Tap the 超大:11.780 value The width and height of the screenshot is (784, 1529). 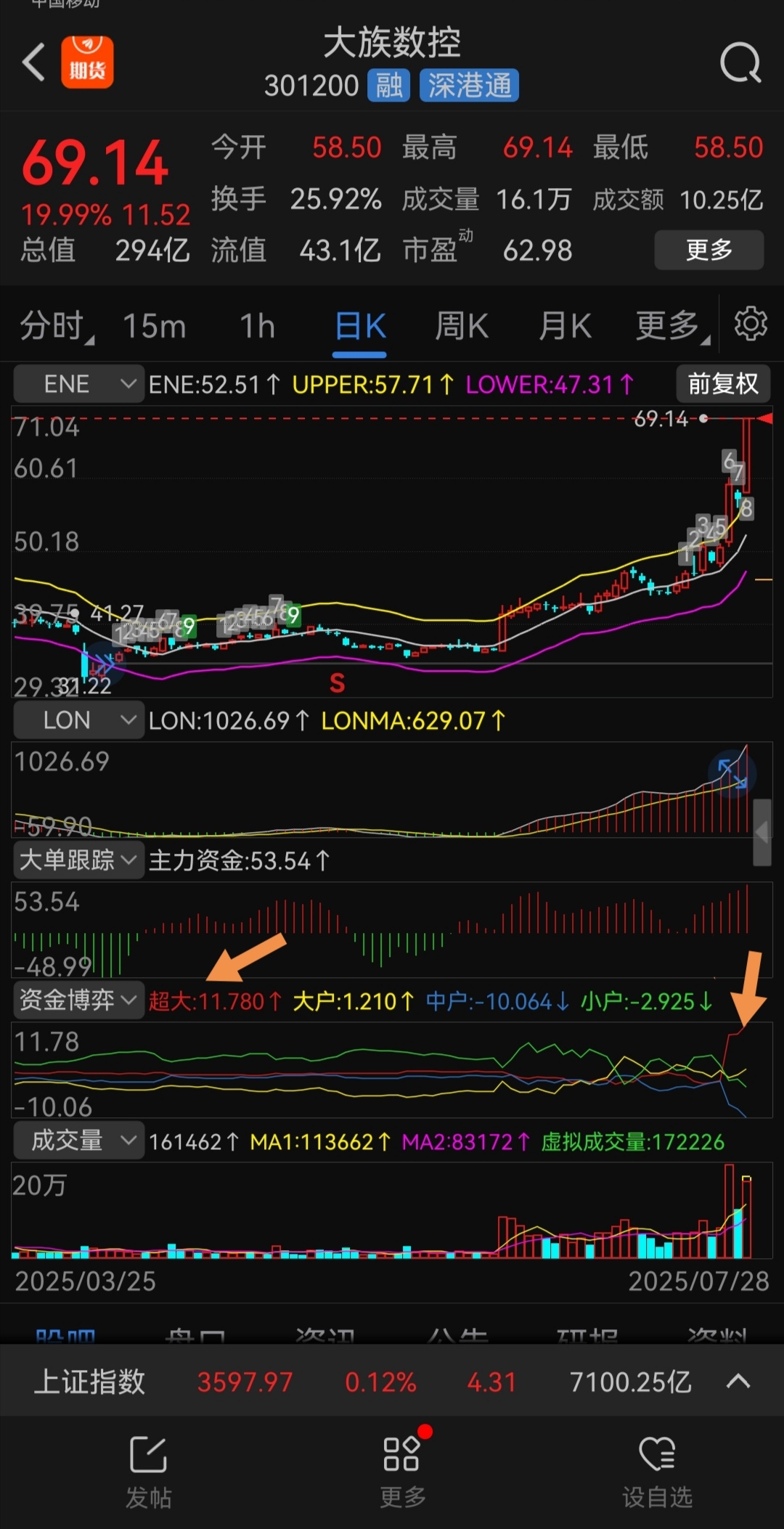tap(215, 1002)
